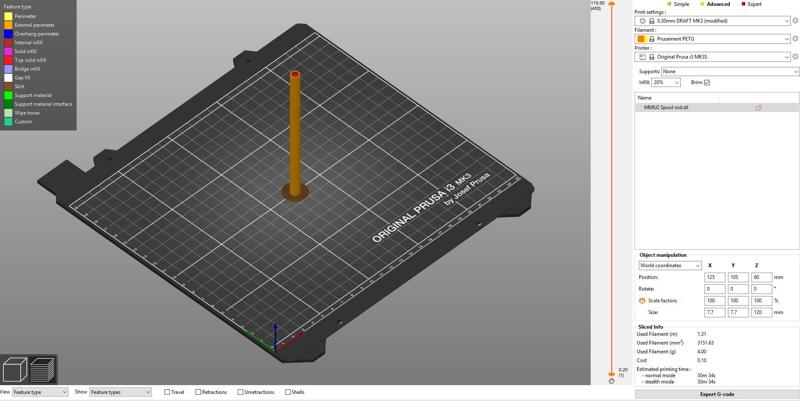800x401 pixels.
Task: Click the layer slider gear icon at bottom
Action: click(x=611, y=381)
